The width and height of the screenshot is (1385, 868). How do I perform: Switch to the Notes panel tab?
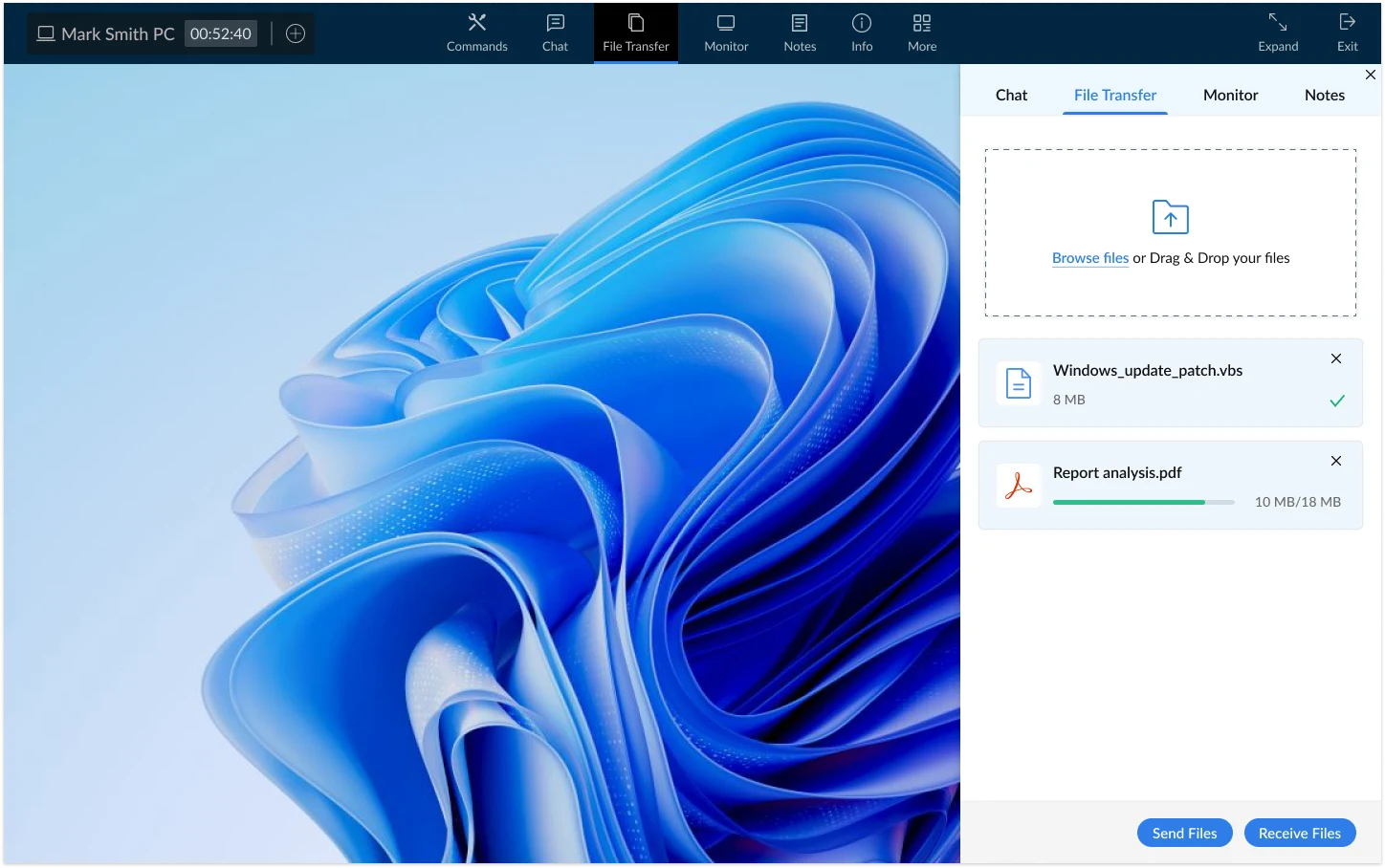click(x=1324, y=95)
